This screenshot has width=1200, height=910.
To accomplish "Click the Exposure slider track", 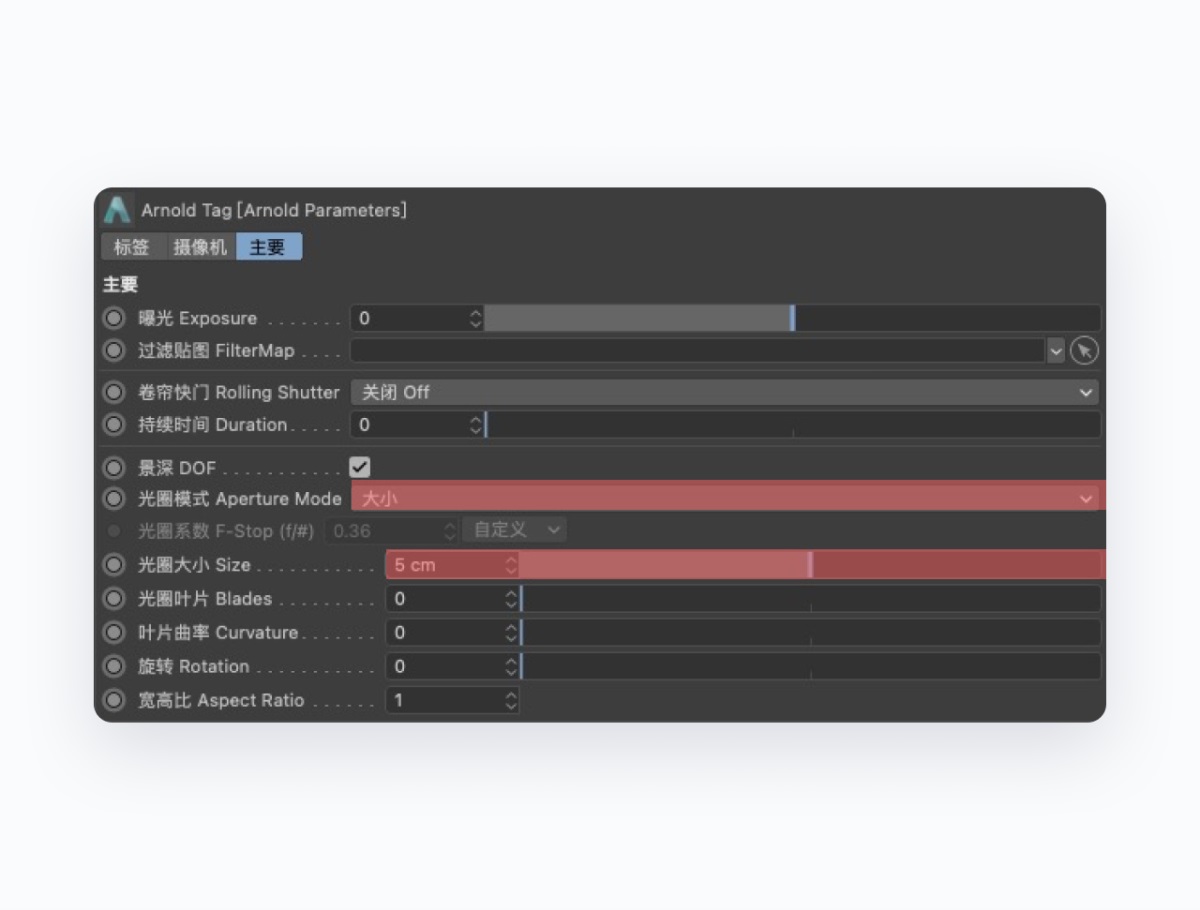I will [792, 319].
